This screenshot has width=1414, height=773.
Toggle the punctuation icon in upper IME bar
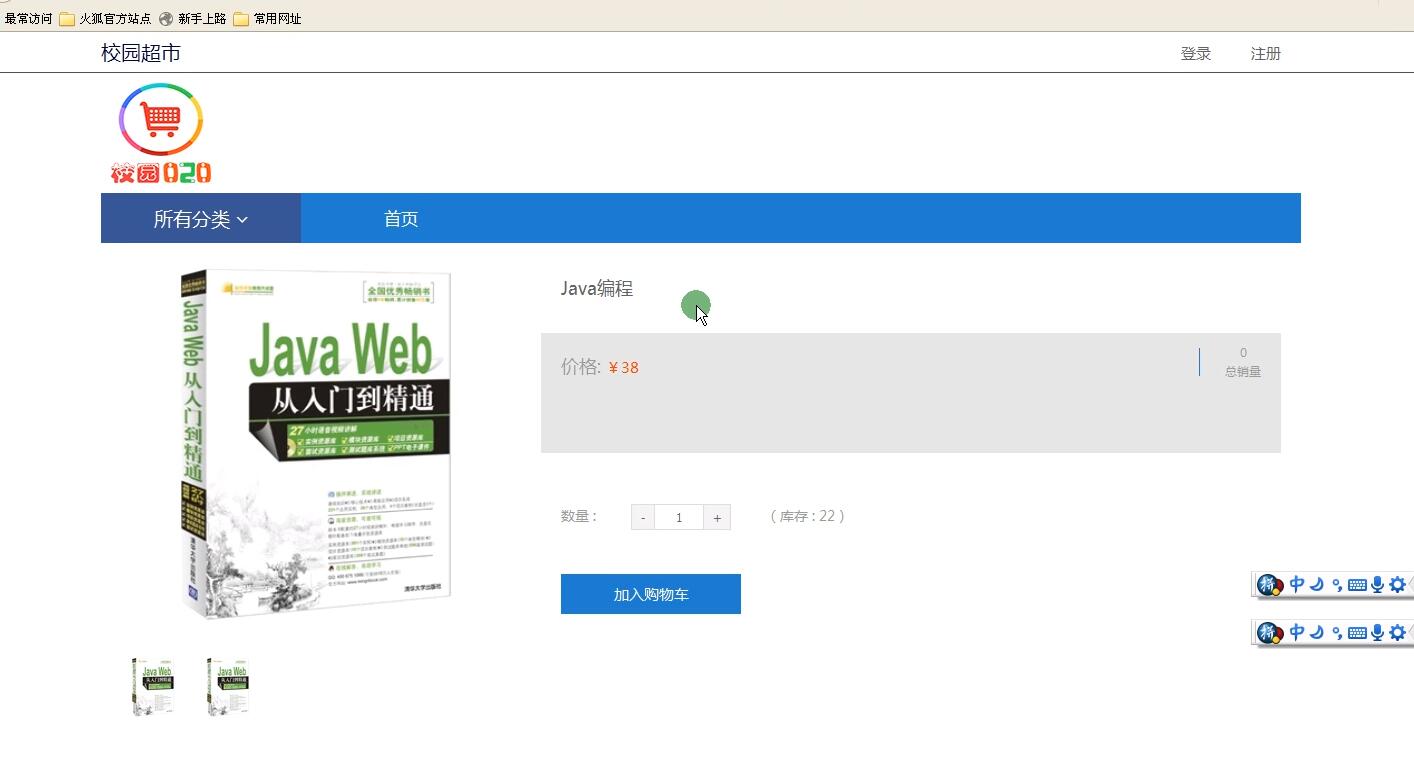(1337, 586)
